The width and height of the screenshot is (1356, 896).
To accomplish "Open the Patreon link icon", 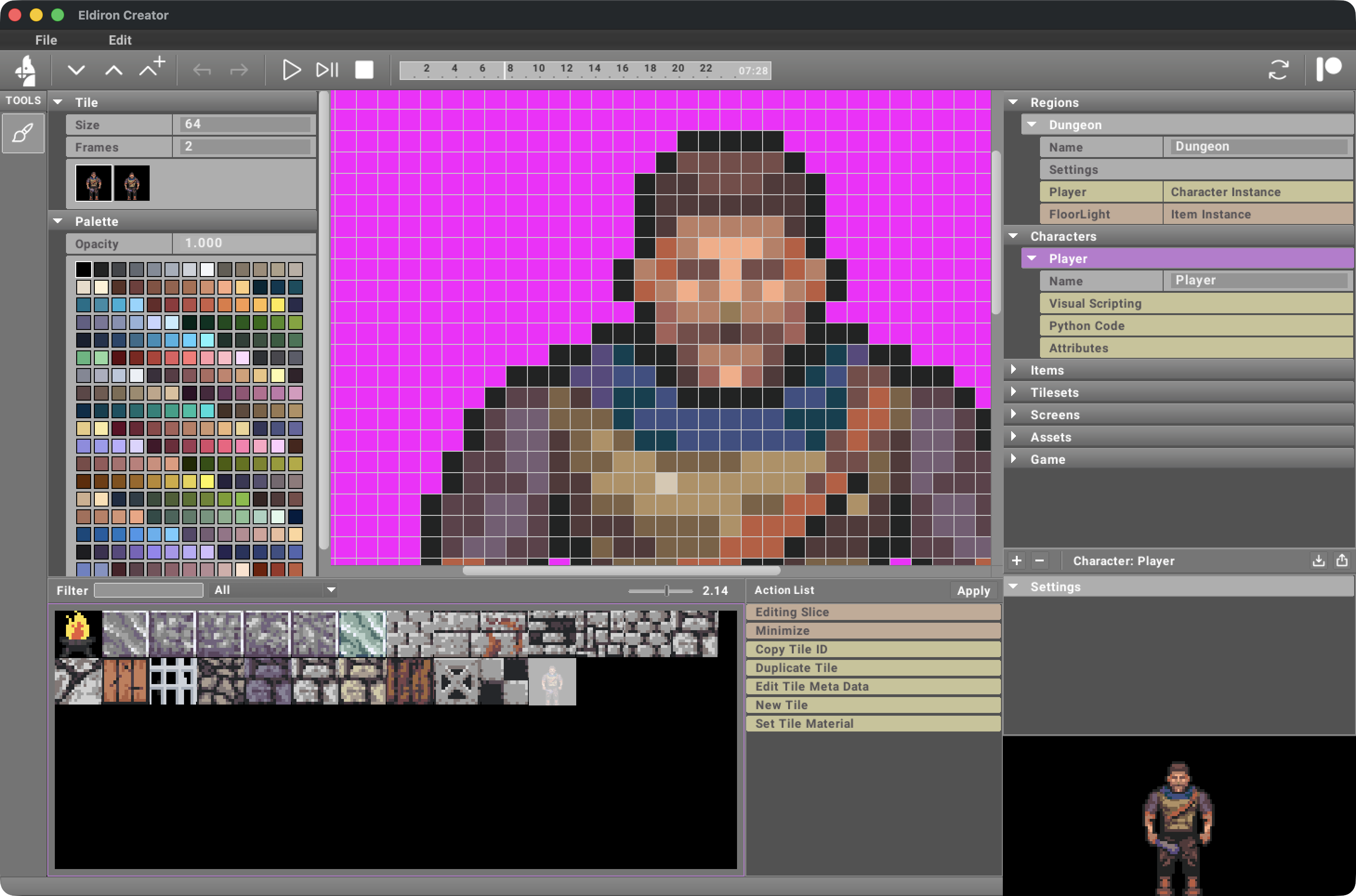I will pyautogui.click(x=1330, y=69).
